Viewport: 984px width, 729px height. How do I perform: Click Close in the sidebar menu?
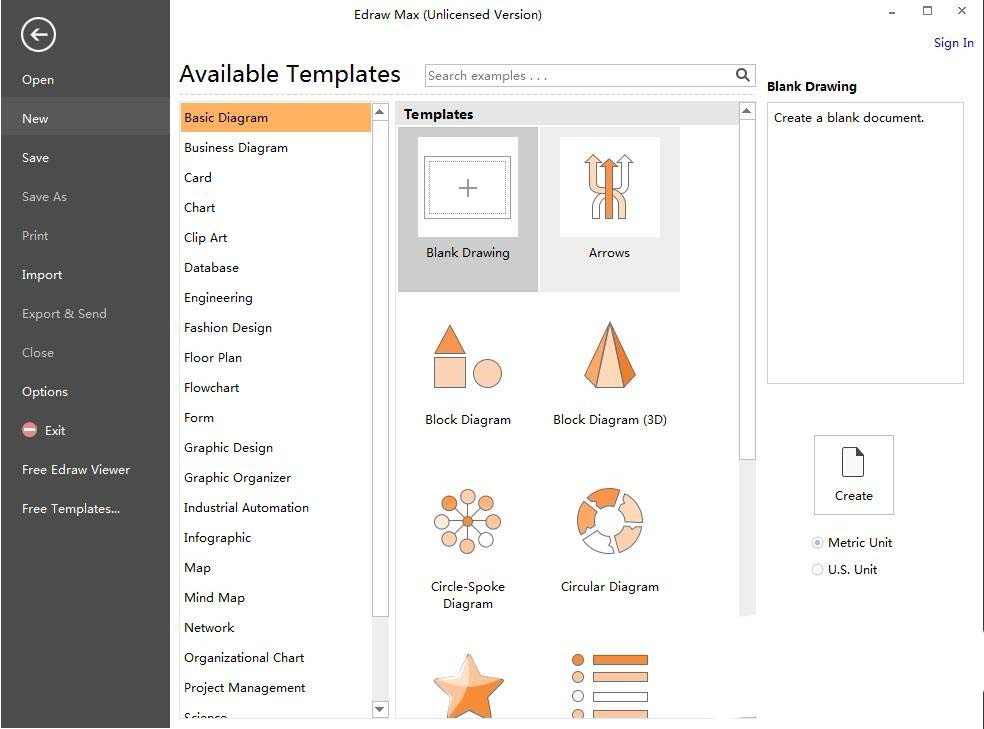(x=38, y=353)
